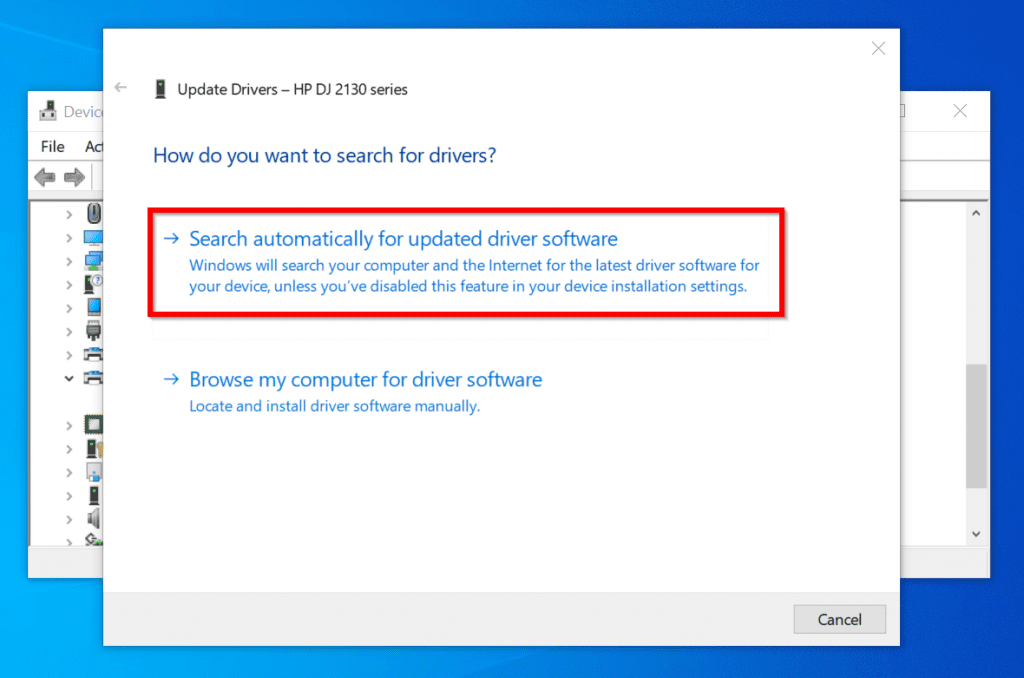1024x678 pixels.
Task: Click the Device Manager title bar icon
Action: pyautogui.click(x=48, y=111)
